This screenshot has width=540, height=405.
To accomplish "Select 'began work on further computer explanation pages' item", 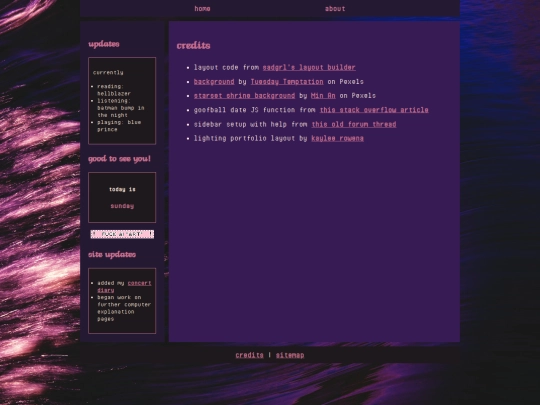I will coord(124,308).
